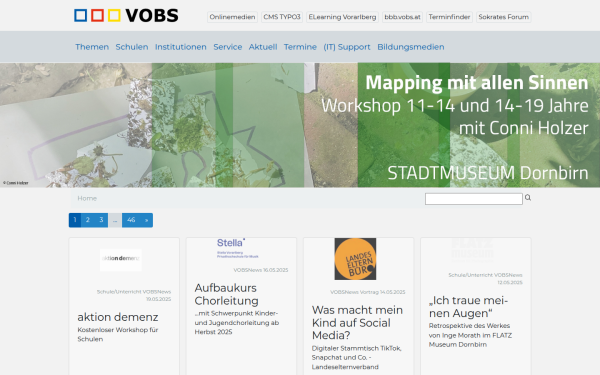
Task: Open the (IT) Support menu
Action: [347, 47]
